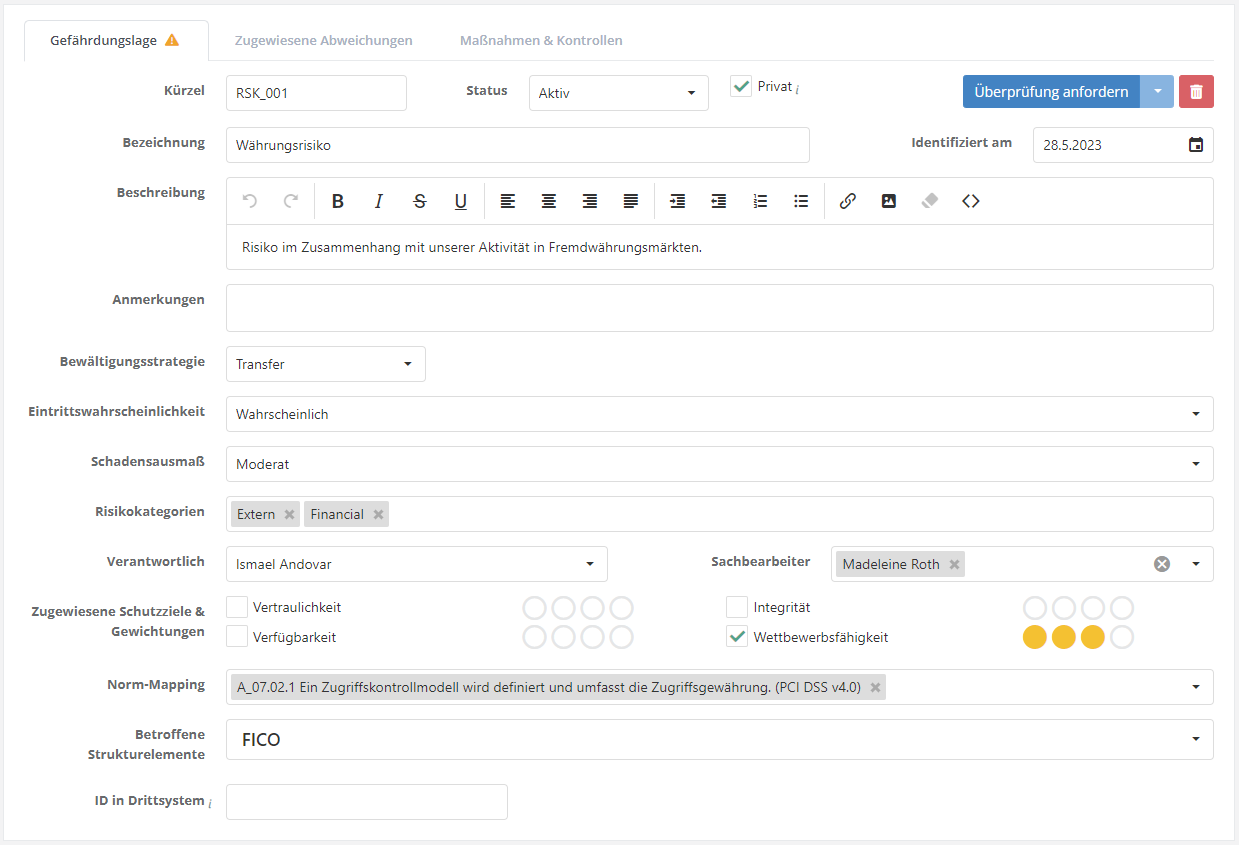Create a bulleted list in description
The image size is (1239, 845).
[x=801, y=201]
